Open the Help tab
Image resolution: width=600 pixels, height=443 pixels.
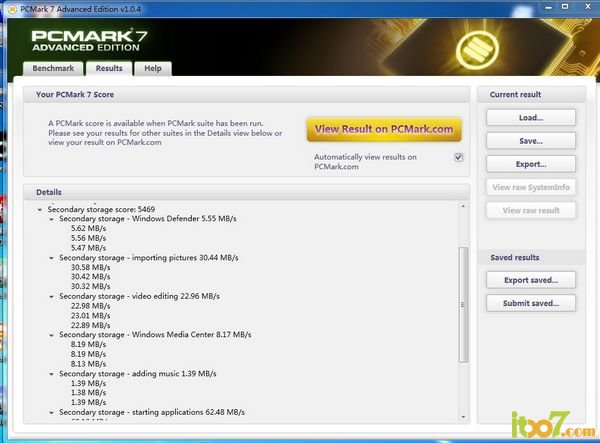[153, 69]
